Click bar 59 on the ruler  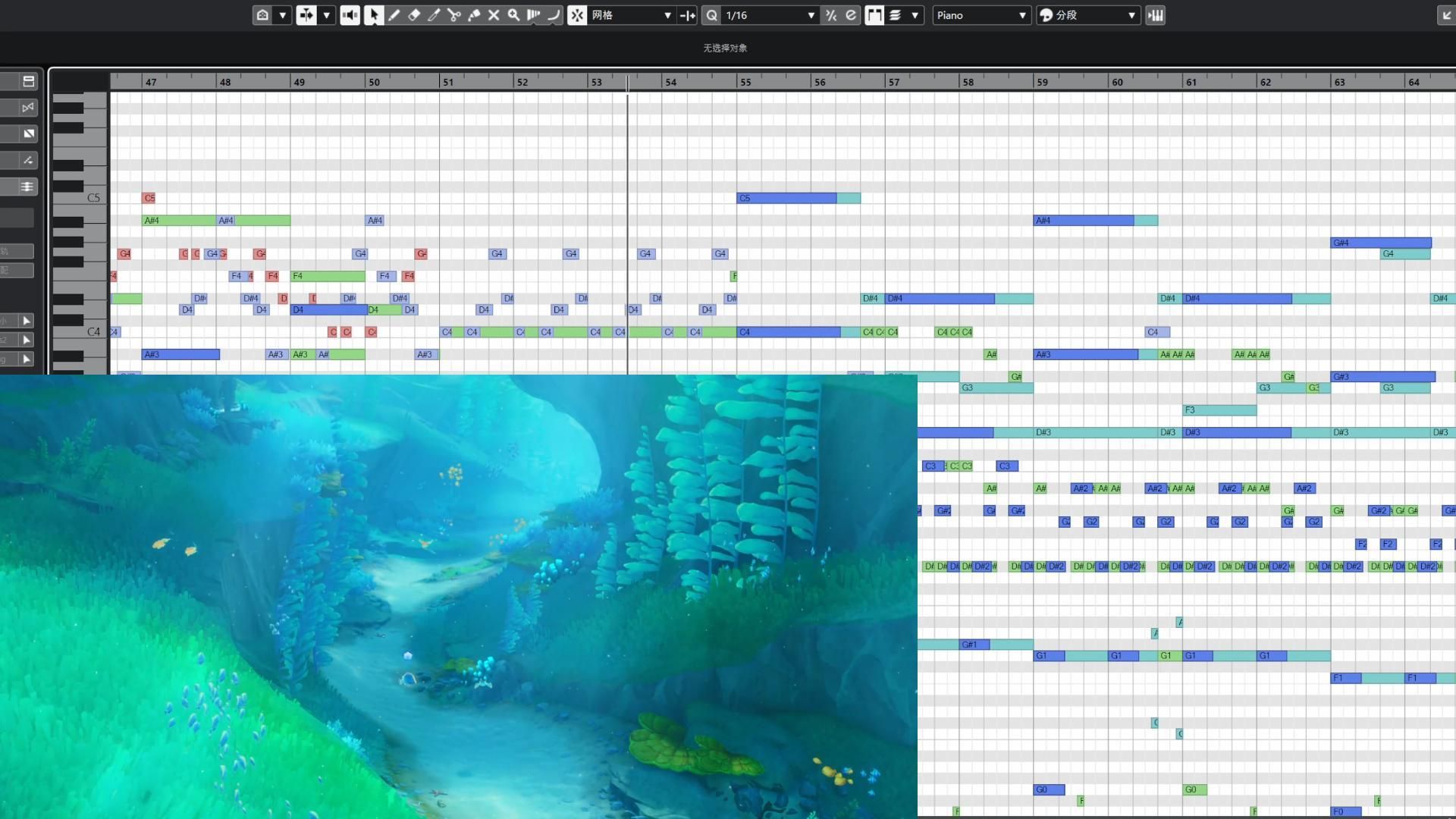(x=1043, y=82)
